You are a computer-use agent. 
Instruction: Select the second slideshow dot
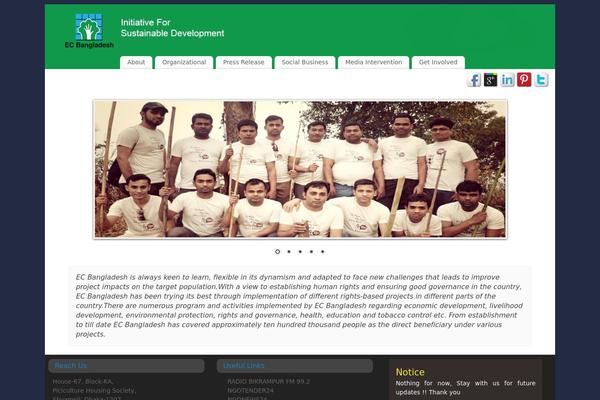coord(289,251)
